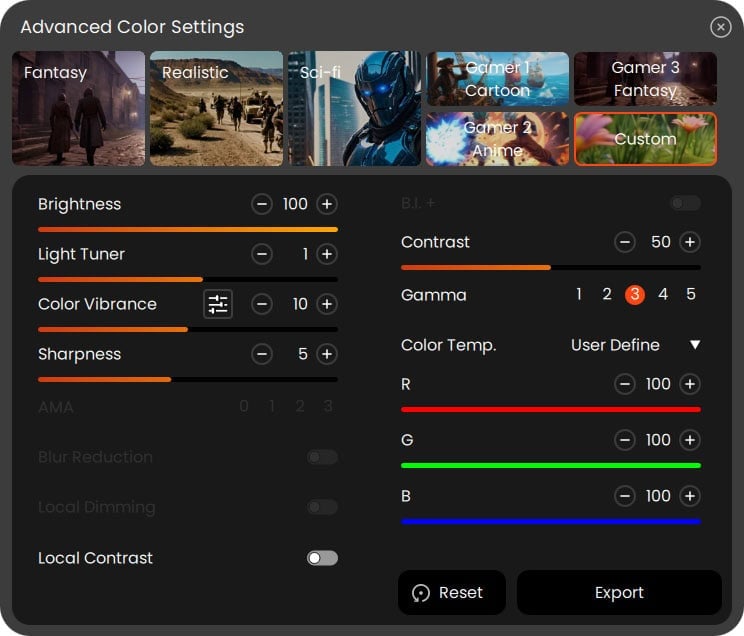Increase R channel value

click(x=690, y=384)
